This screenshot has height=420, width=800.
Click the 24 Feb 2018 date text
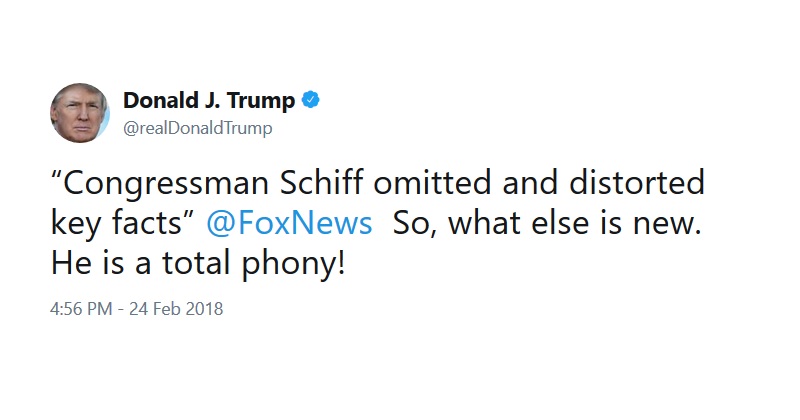point(176,309)
